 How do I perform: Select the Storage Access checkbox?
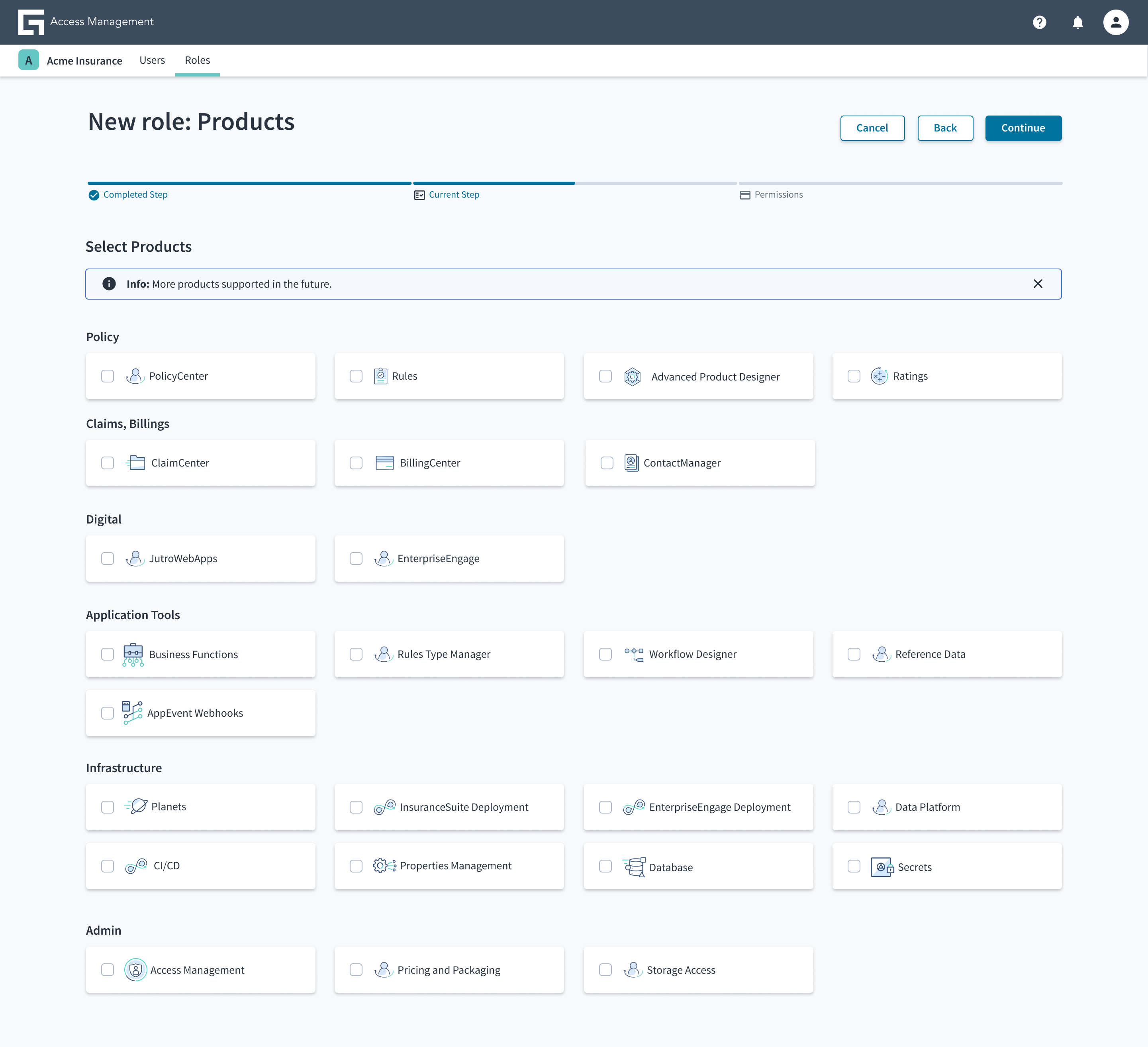tap(605, 970)
